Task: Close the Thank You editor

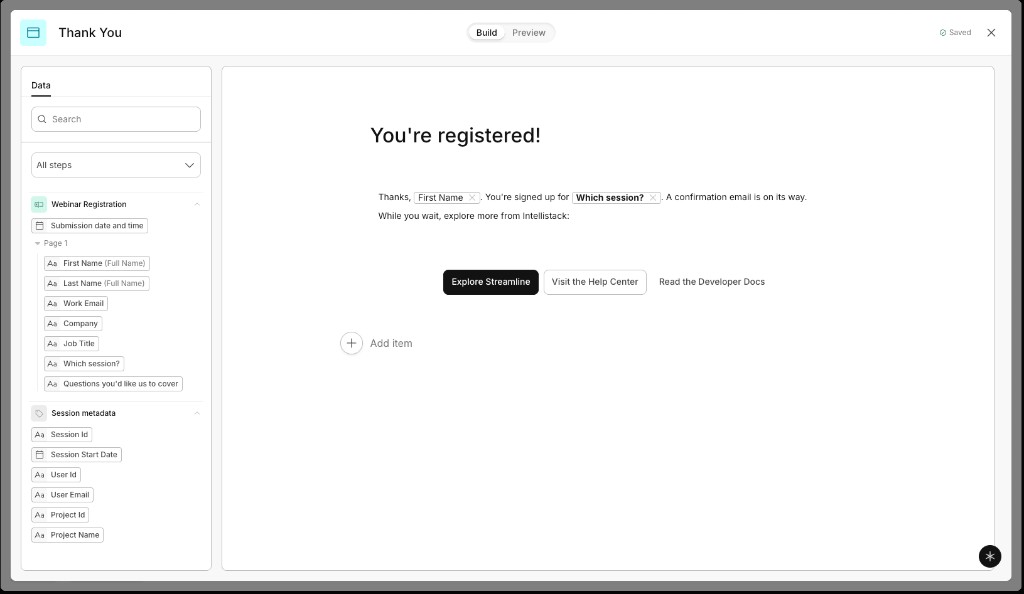Action: tap(991, 33)
